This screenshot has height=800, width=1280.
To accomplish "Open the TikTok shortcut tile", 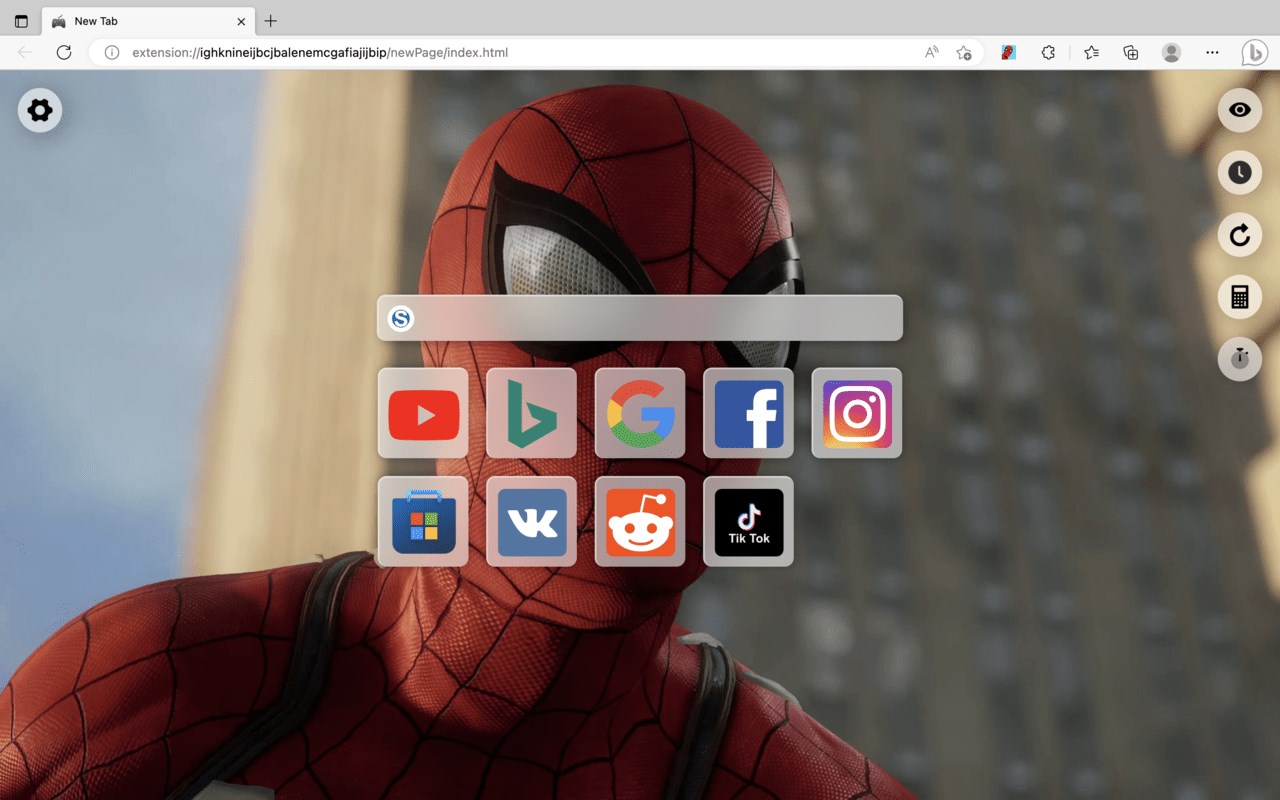I will pos(748,521).
